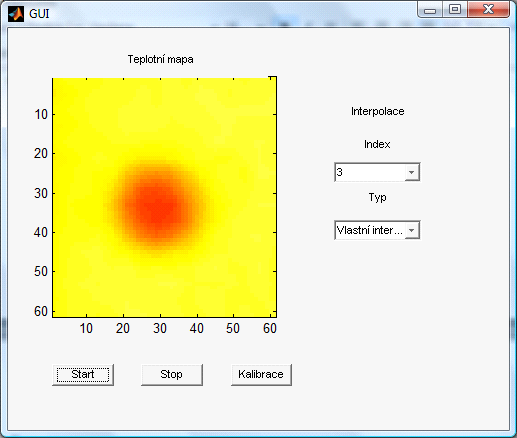Open the Typ dropdown list
Screen dimensions: 517x438
click(377, 230)
